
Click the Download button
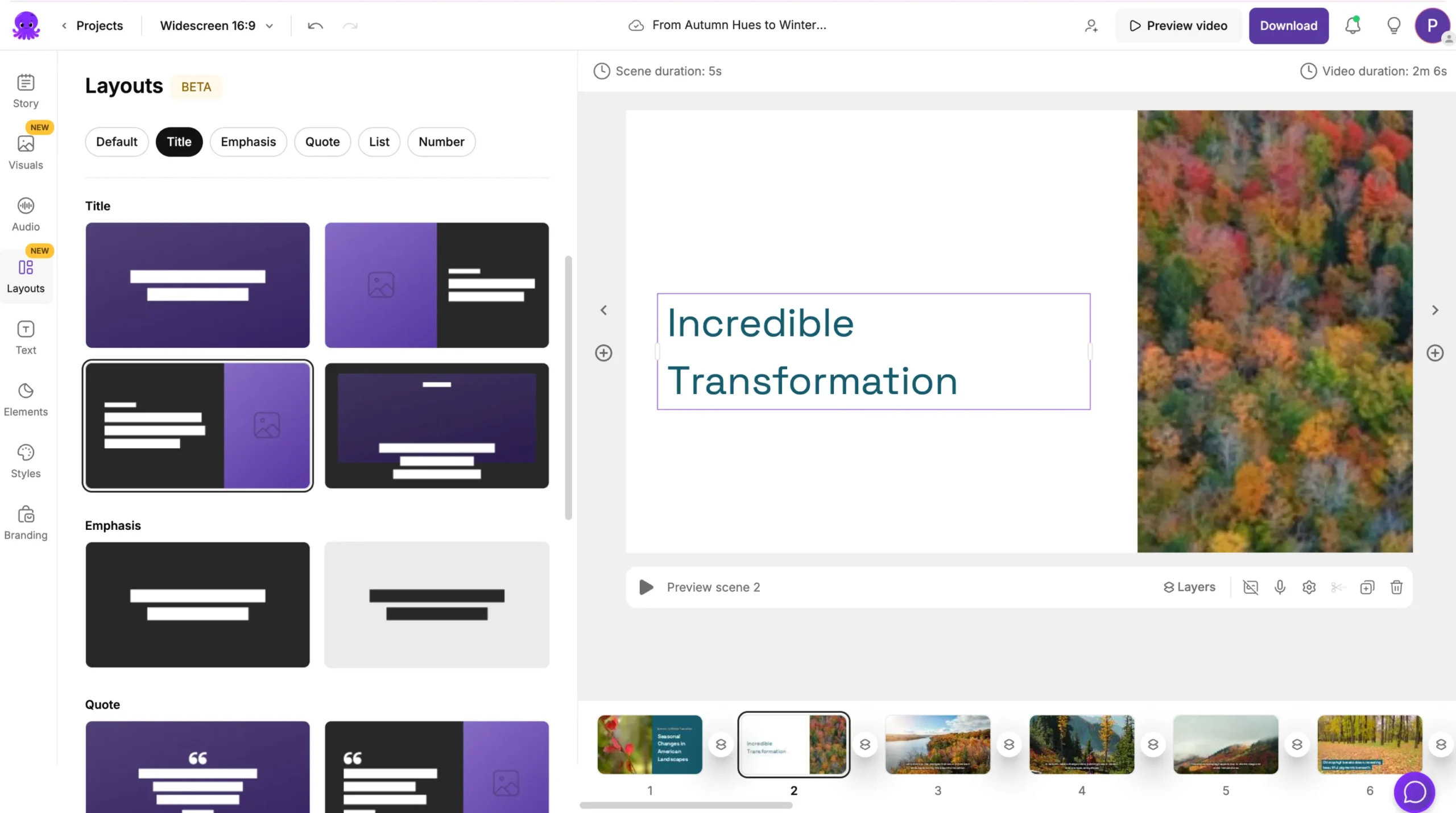click(x=1288, y=26)
